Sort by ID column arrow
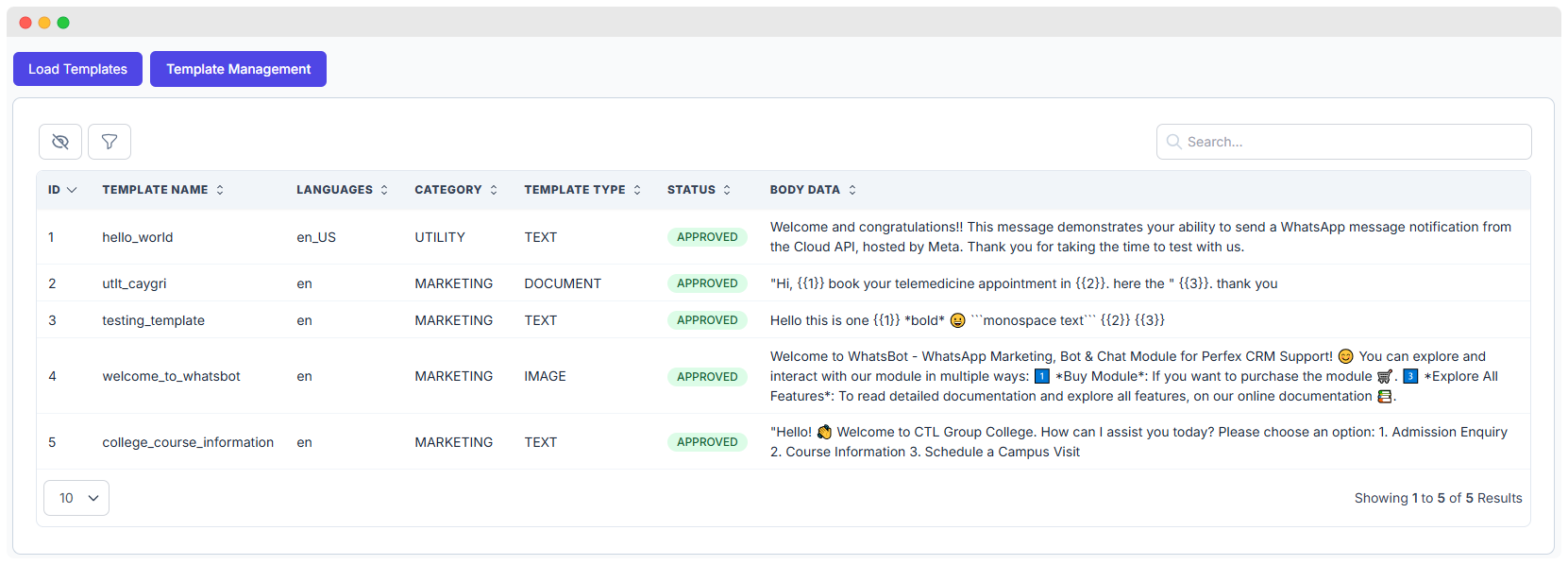The height and width of the screenshot is (565, 1568). 72,190
